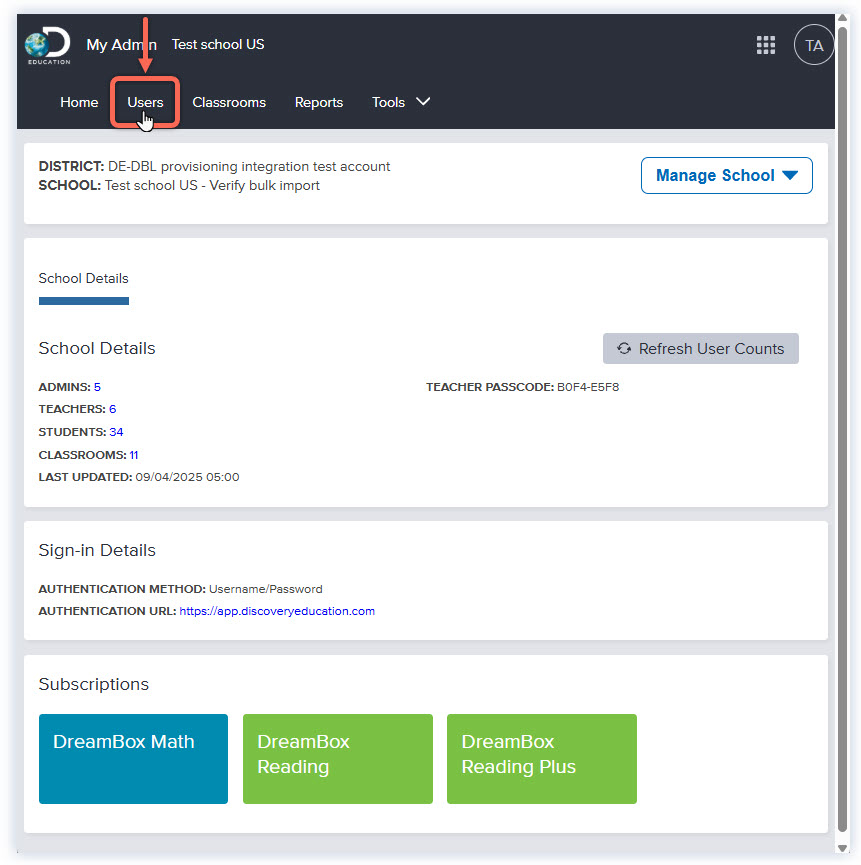Open the TA user avatar menu
Viewport: 861px width, 865px height.
813,45
